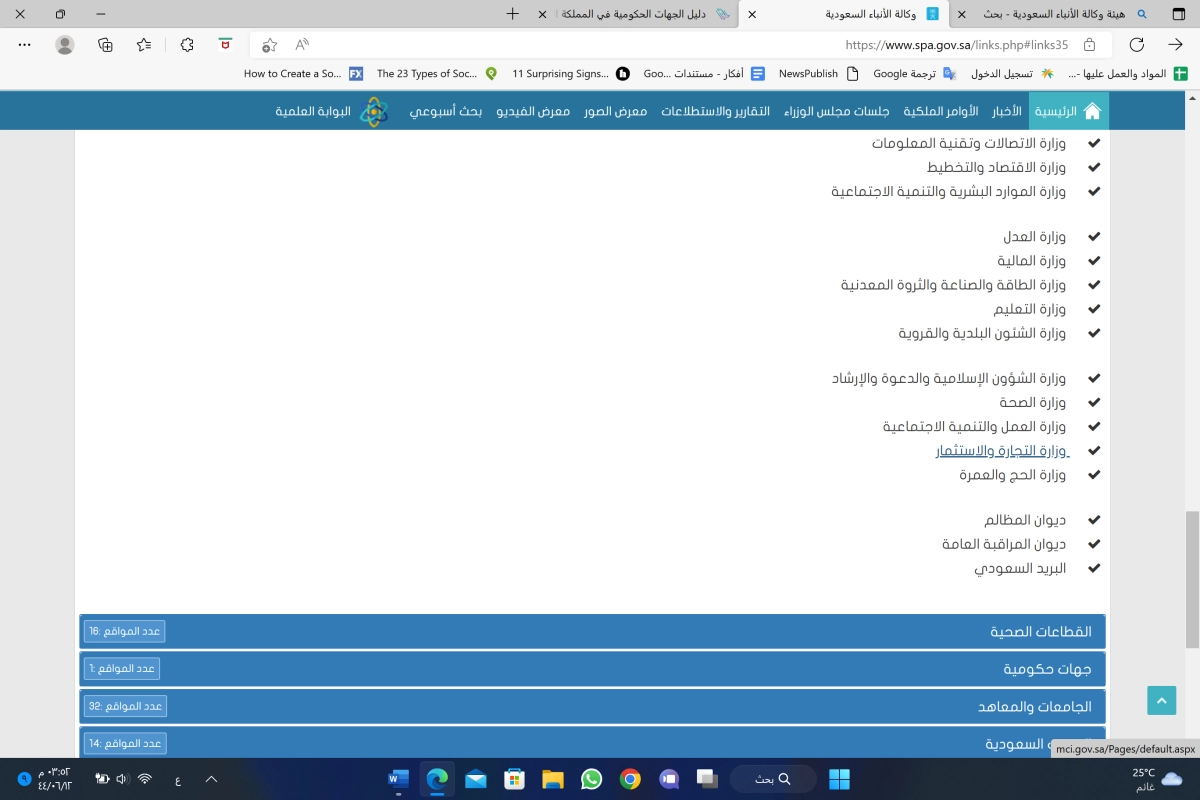Add this page to favorites star icon

pos(269,45)
